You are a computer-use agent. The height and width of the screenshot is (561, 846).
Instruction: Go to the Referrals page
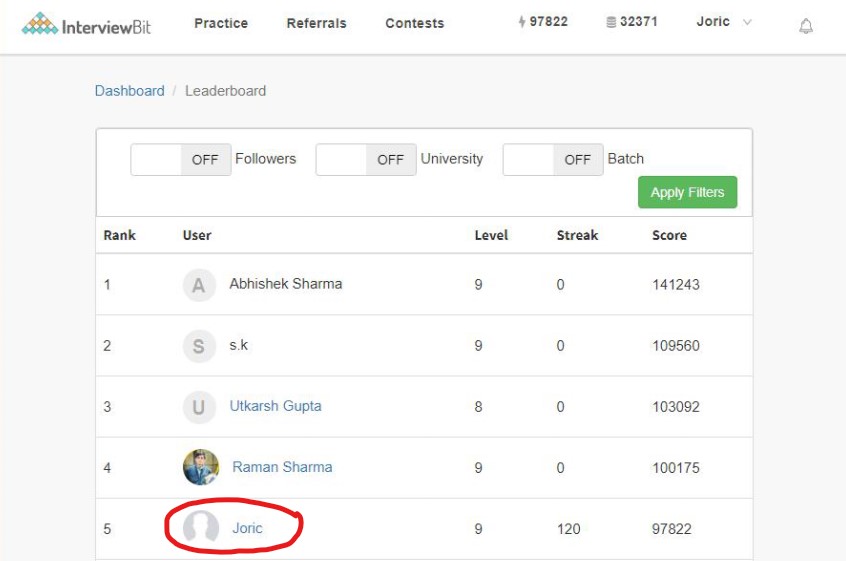[317, 23]
